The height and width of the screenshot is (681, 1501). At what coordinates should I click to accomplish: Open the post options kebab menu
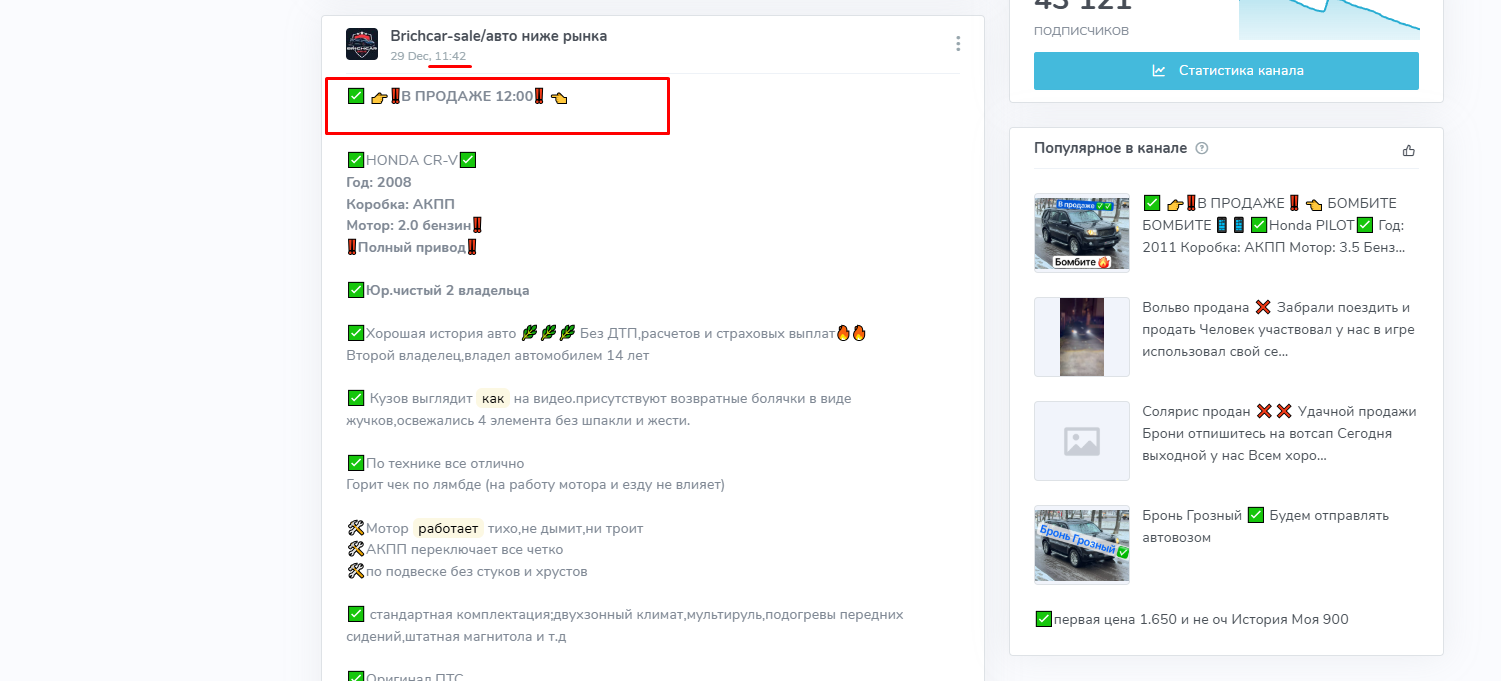click(958, 43)
